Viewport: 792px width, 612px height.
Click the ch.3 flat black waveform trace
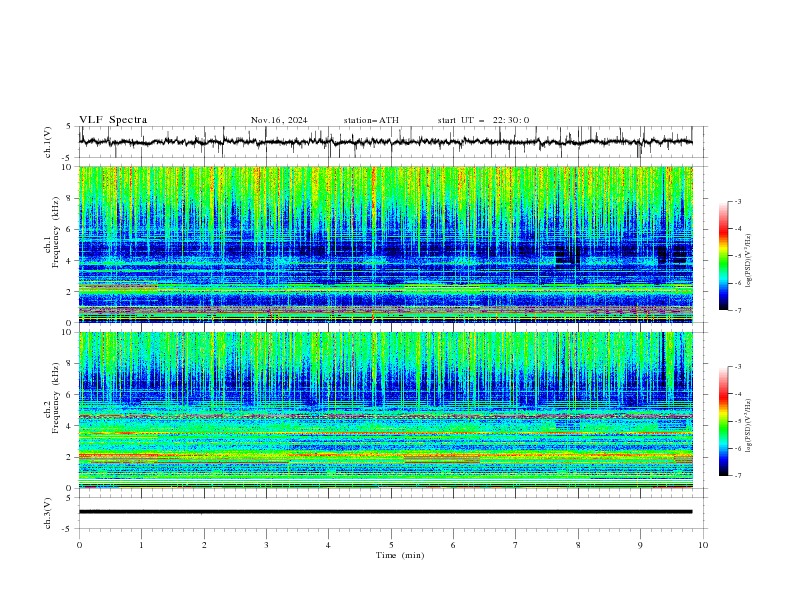coord(385,512)
